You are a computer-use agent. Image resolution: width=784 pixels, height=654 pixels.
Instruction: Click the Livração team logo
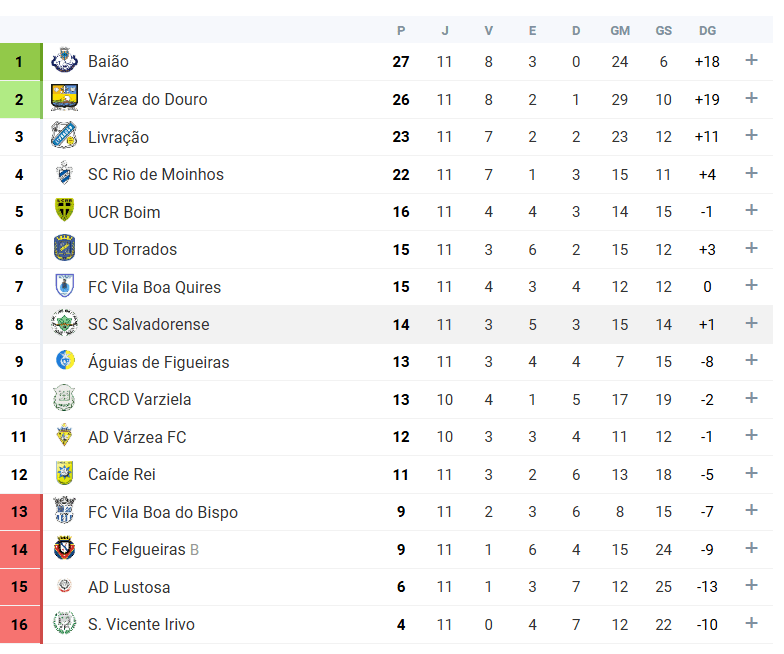64,136
